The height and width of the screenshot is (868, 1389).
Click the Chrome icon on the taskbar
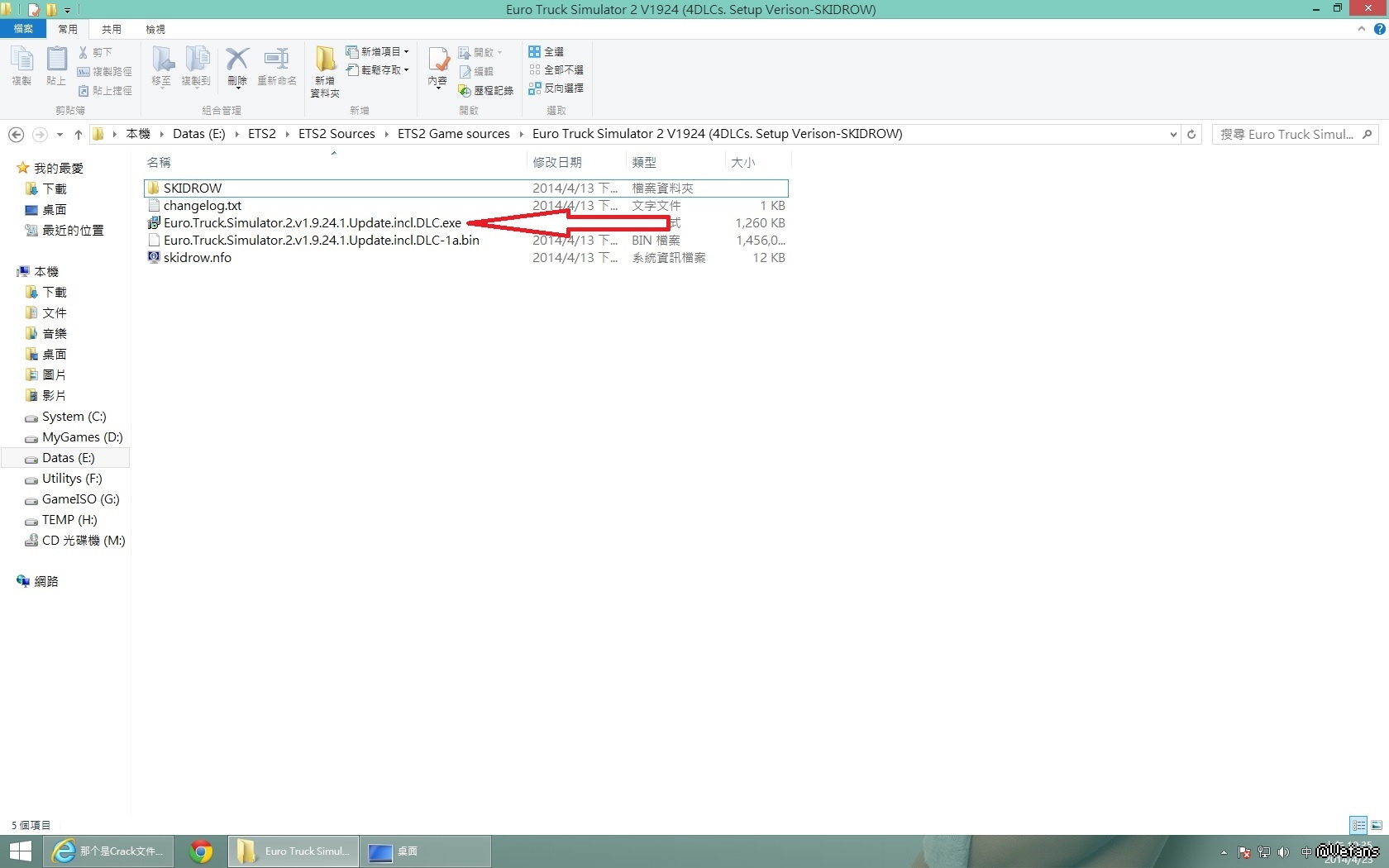click(x=201, y=851)
